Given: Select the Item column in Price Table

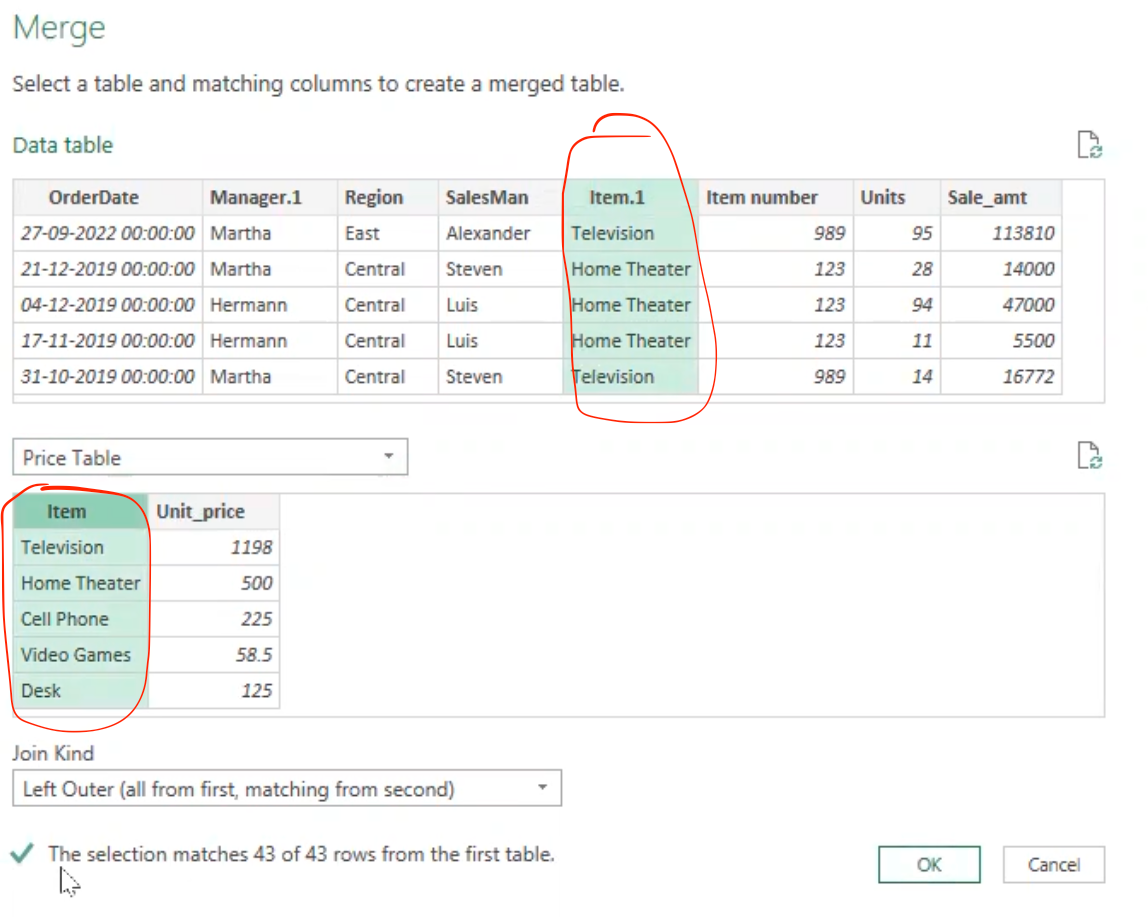Looking at the screenshot, I should (66, 511).
